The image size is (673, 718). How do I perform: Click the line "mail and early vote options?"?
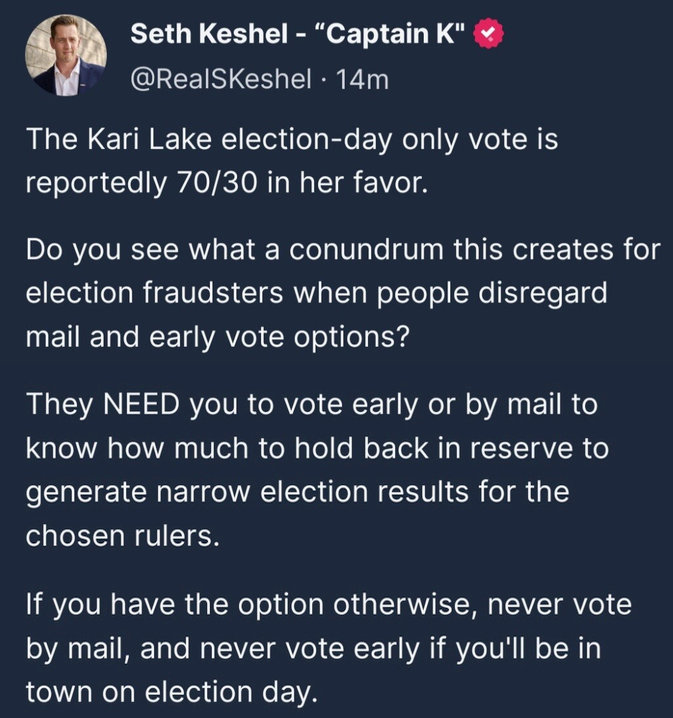(218, 335)
